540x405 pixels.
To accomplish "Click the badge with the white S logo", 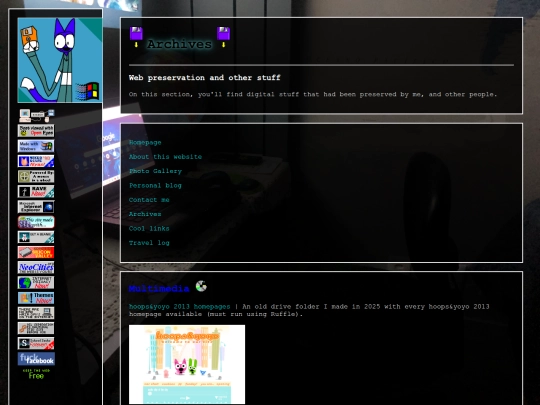I will click(x=36, y=343).
